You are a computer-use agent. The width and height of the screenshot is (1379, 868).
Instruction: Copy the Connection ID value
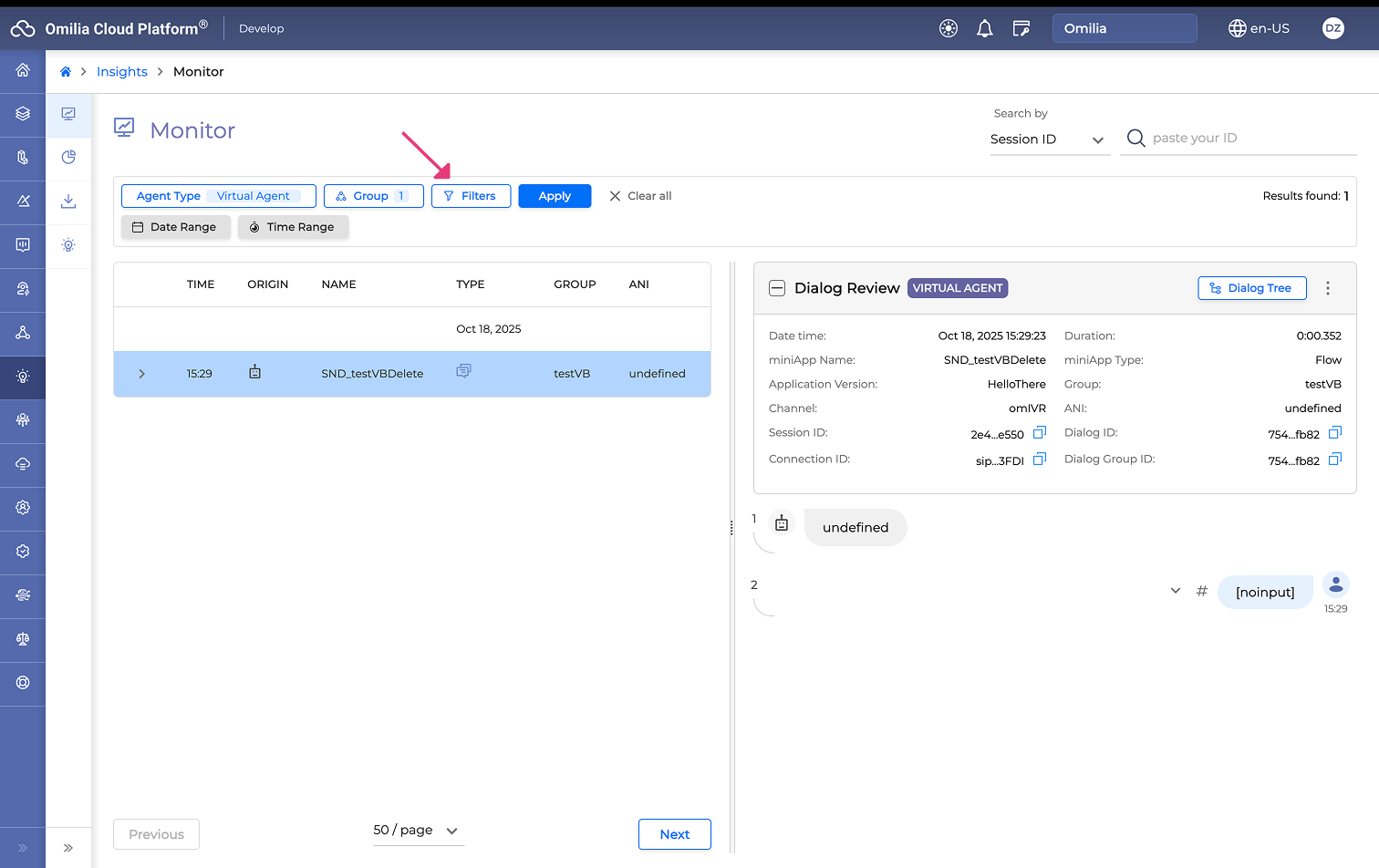point(1039,460)
